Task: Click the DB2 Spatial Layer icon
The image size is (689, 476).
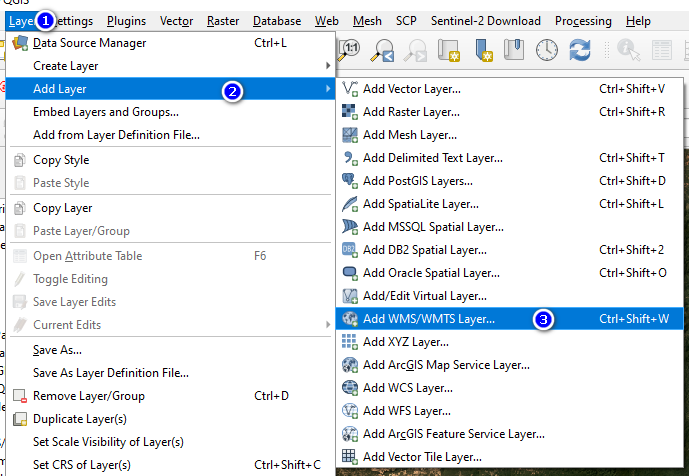Action: (x=350, y=250)
